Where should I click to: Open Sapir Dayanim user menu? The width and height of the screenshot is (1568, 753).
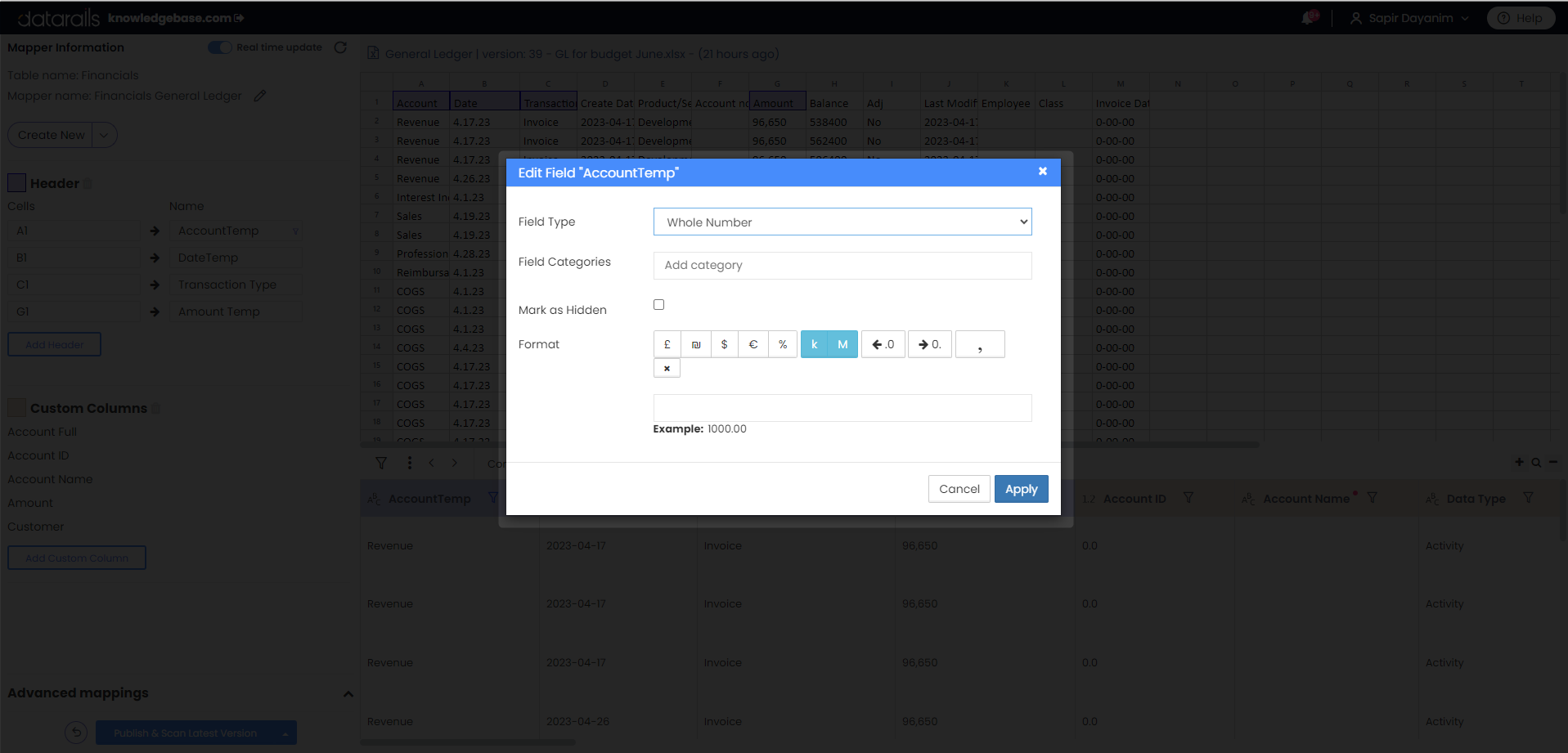[x=1409, y=18]
